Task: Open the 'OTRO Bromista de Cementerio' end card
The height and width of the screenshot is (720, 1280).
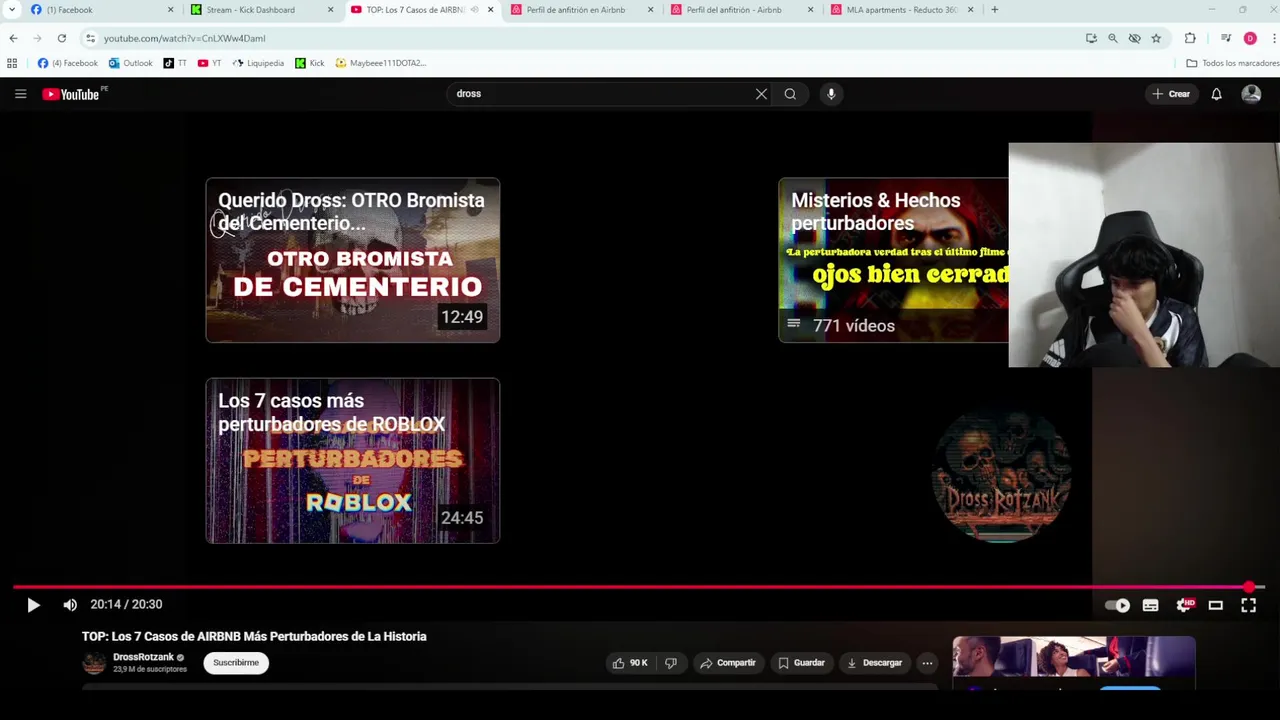Action: [x=353, y=260]
